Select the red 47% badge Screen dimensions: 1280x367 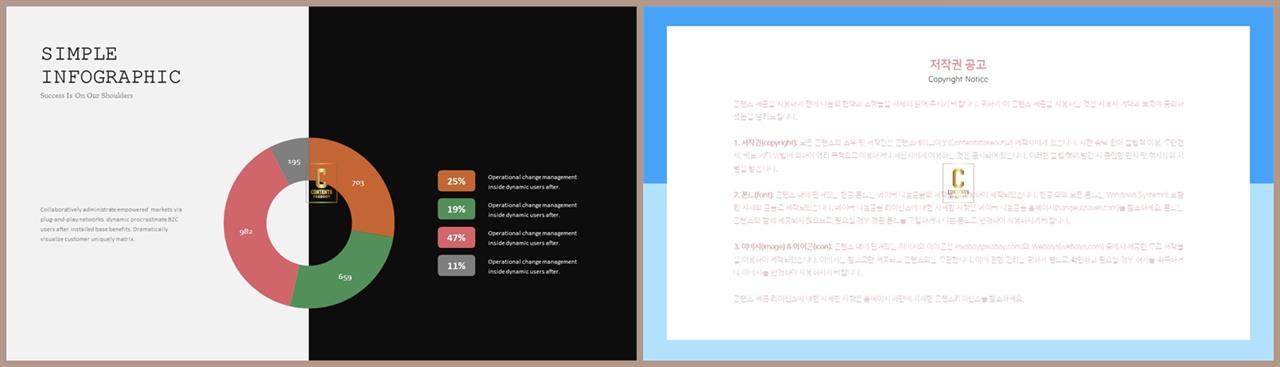pos(456,237)
